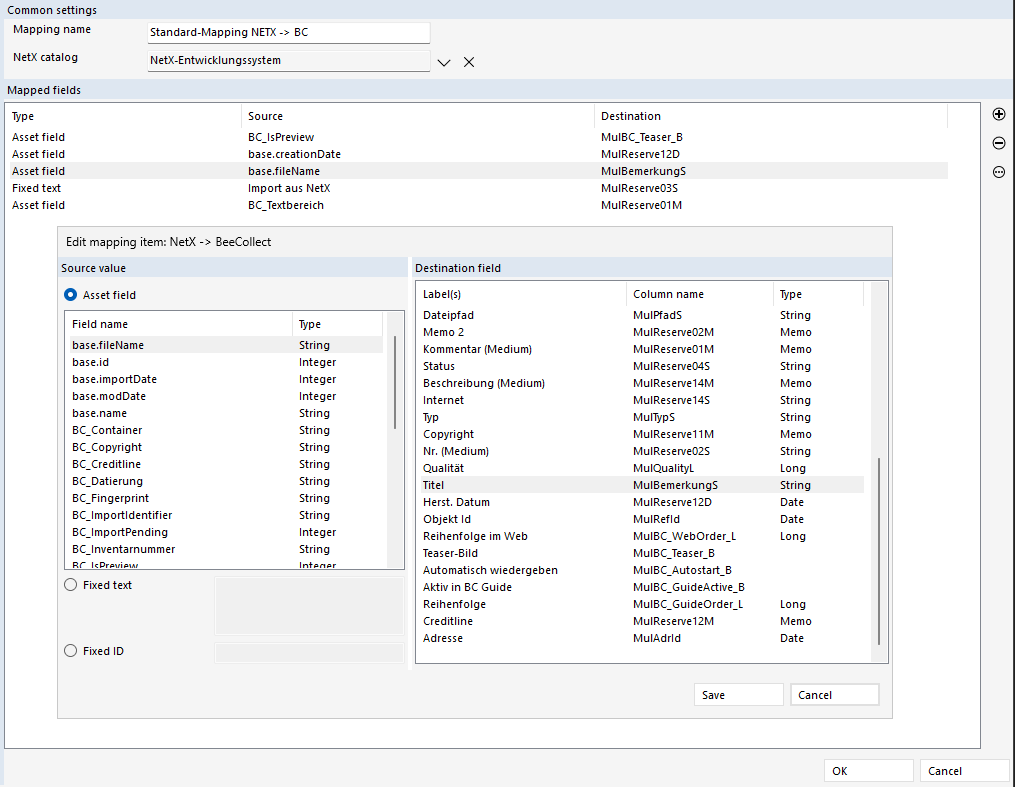The height and width of the screenshot is (787, 1015).
Task: Open the NetX catalog dropdown arrow
Action: point(445,62)
